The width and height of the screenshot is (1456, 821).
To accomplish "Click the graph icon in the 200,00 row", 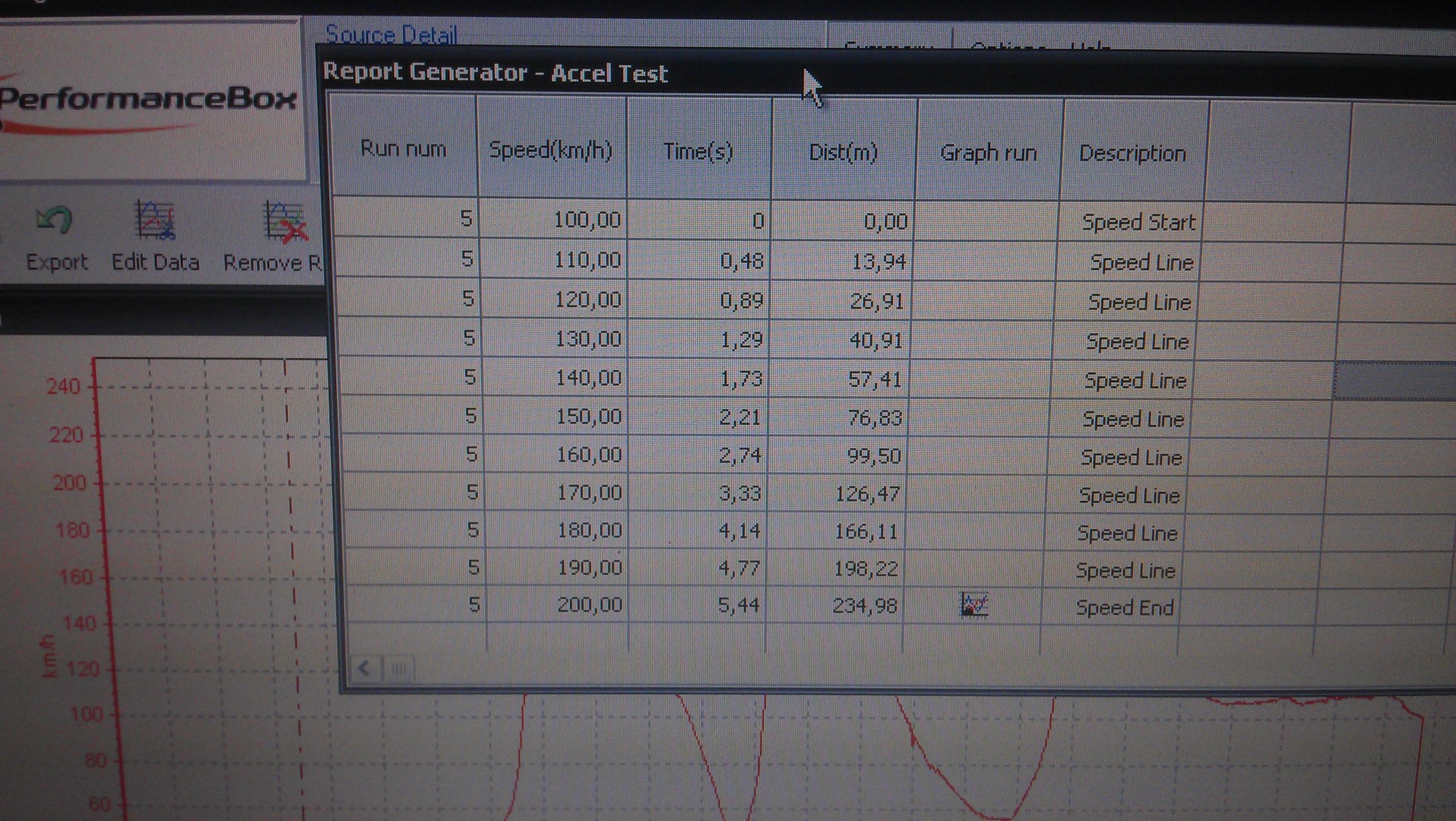I will 973,605.
